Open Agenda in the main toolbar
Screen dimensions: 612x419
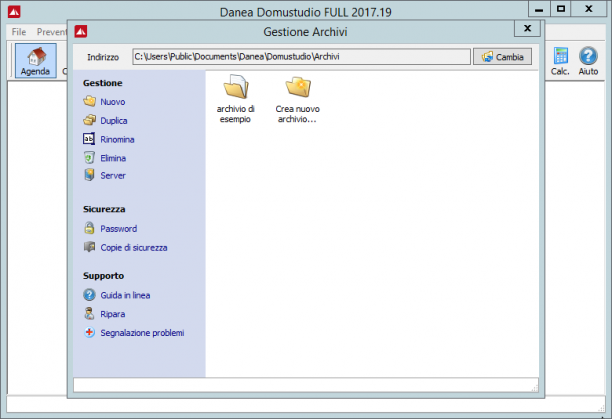[36, 61]
